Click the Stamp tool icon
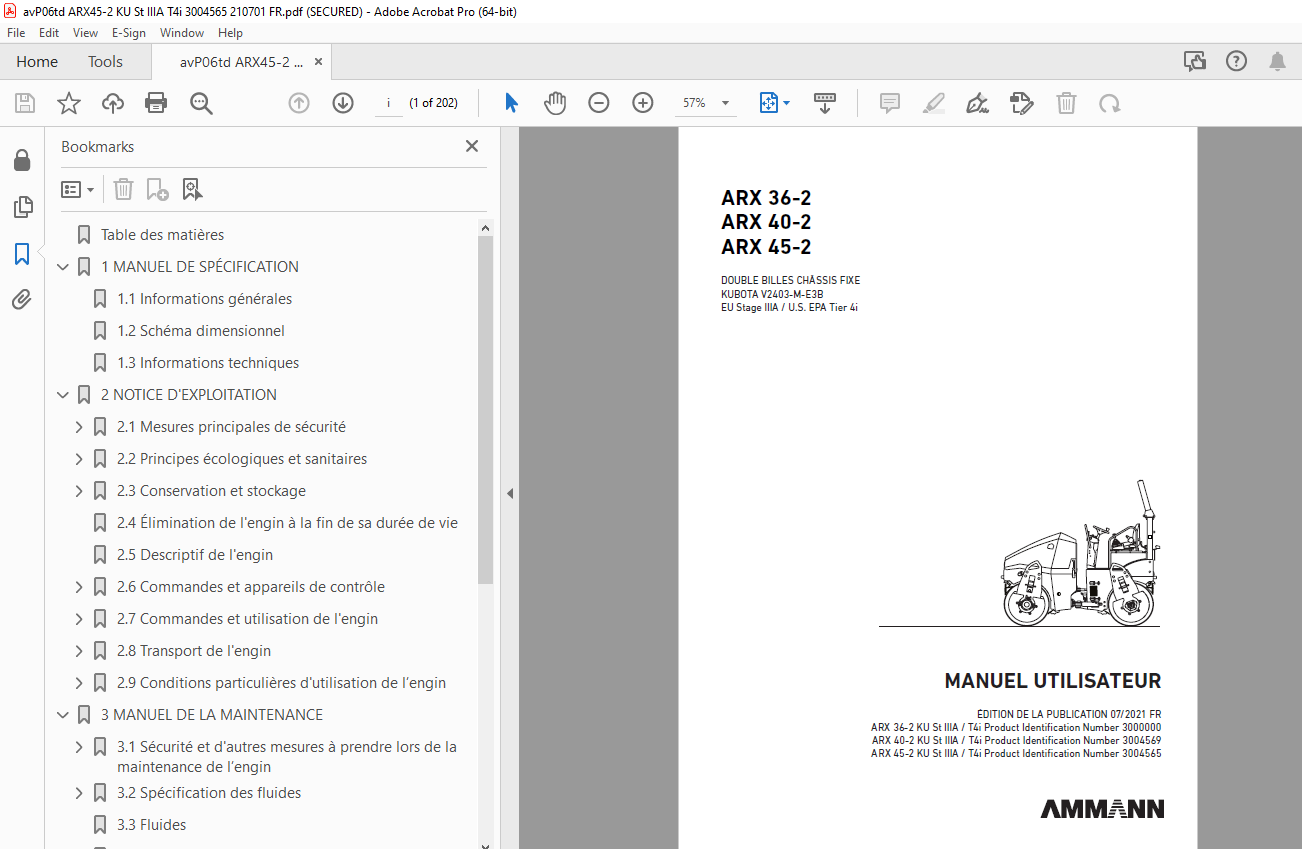 point(1021,103)
